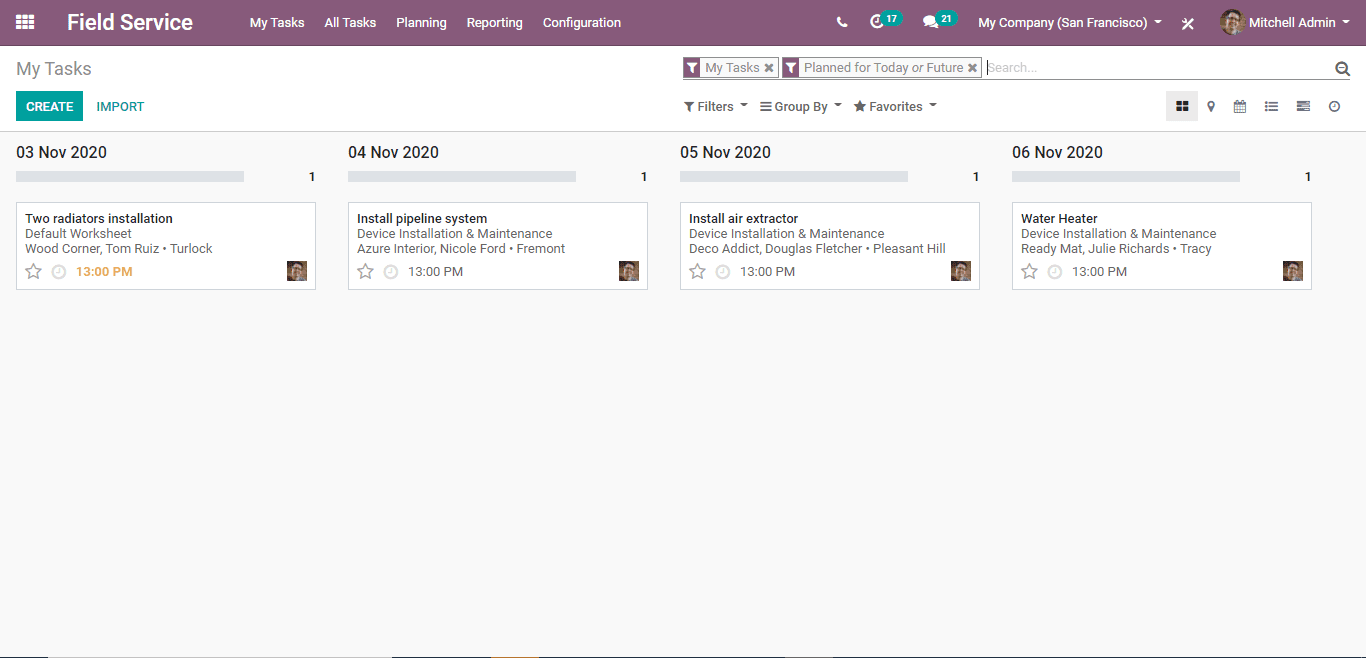Toggle favorite star on Water Heater task

coord(1030,271)
